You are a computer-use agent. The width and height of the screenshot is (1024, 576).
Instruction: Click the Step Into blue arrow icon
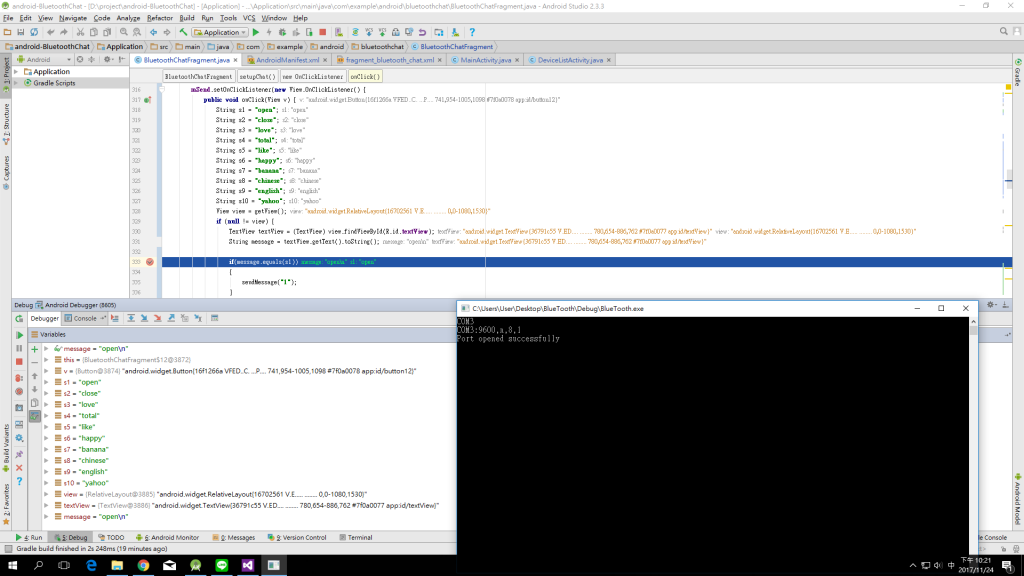144,318
